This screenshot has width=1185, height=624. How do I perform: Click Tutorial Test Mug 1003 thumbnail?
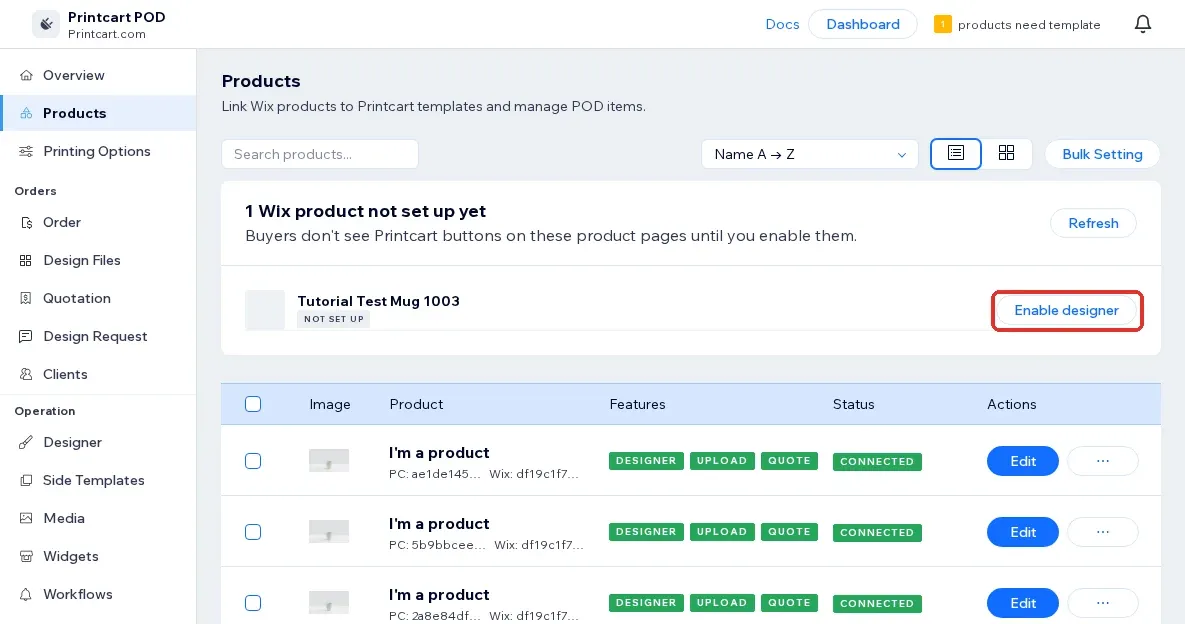pos(265,310)
